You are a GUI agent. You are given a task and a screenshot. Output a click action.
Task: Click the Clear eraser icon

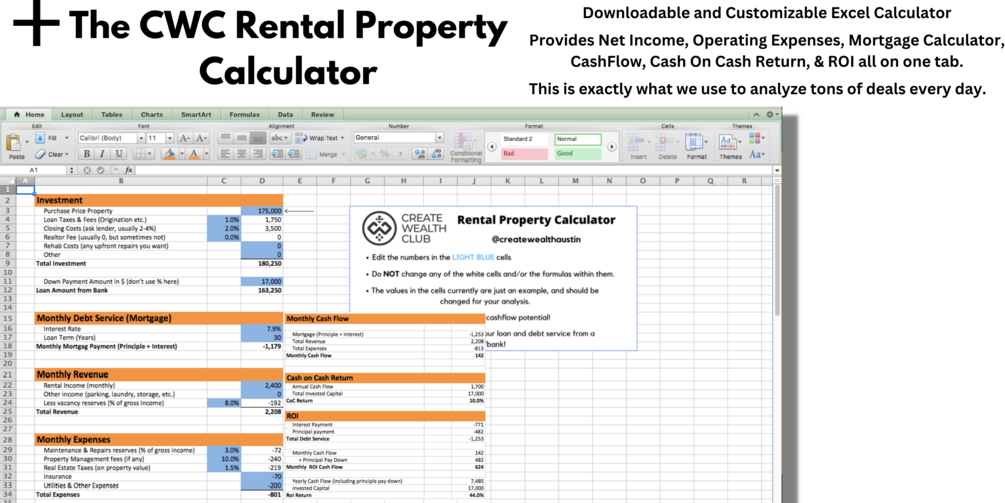click(x=40, y=154)
